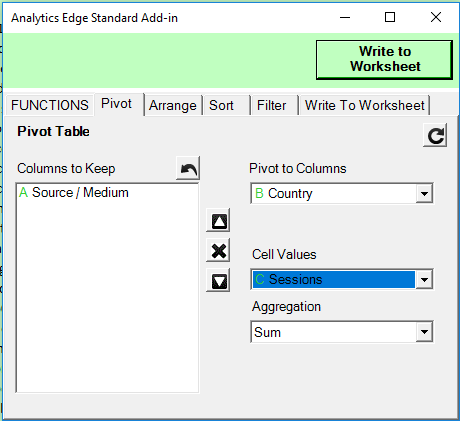Switch to the FUNCTIONS tab
This screenshot has width=460, height=421.
pos(50,105)
